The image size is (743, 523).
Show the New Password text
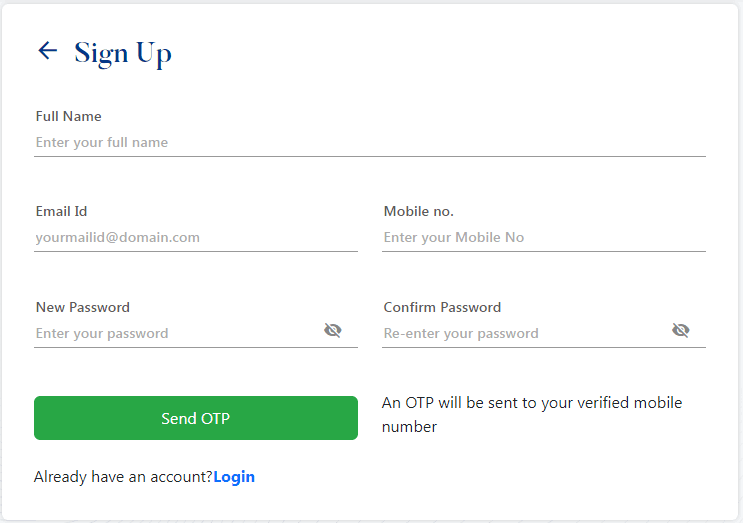pos(333,331)
